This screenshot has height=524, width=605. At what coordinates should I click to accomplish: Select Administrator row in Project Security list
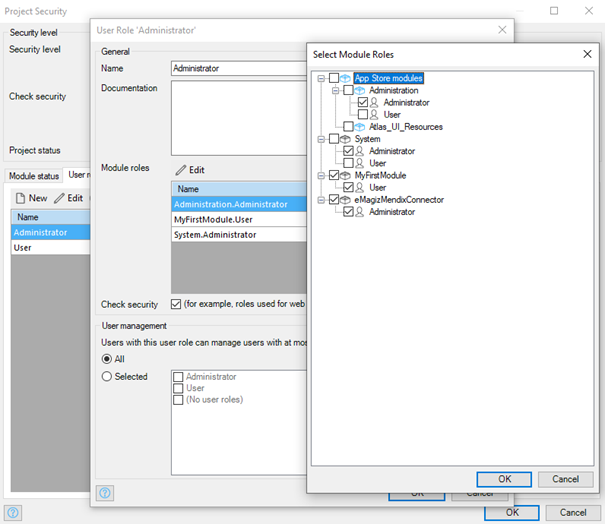(x=51, y=233)
